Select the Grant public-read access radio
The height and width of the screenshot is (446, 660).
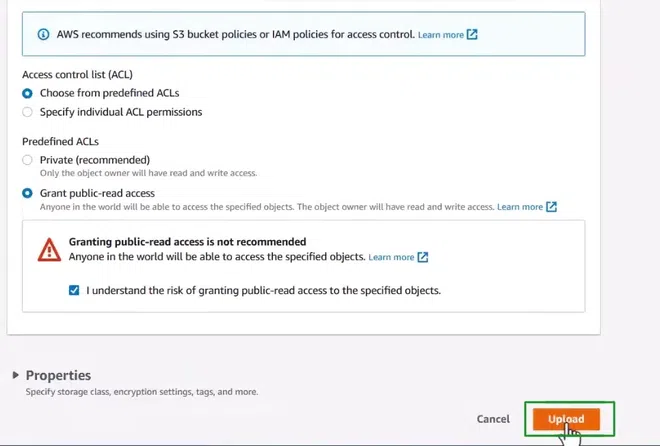pos(28,193)
